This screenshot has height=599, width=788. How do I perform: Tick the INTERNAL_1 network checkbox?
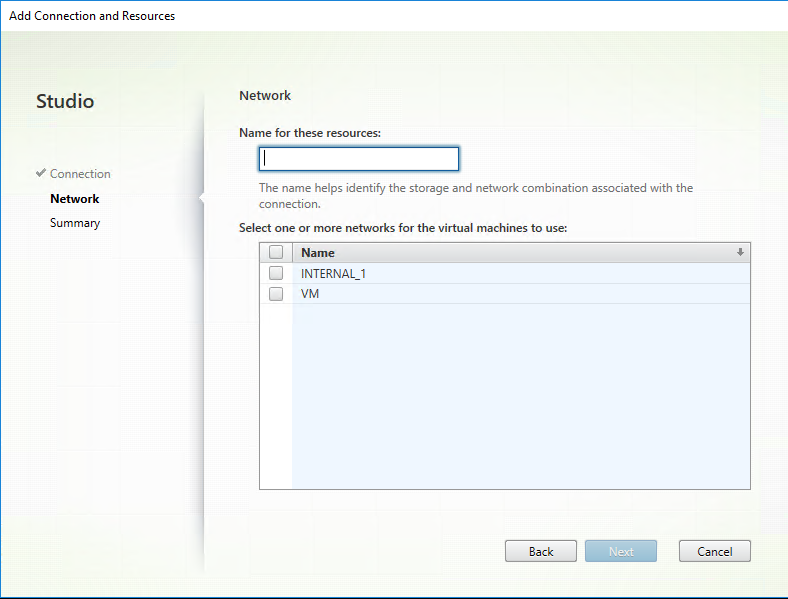pos(276,273)
